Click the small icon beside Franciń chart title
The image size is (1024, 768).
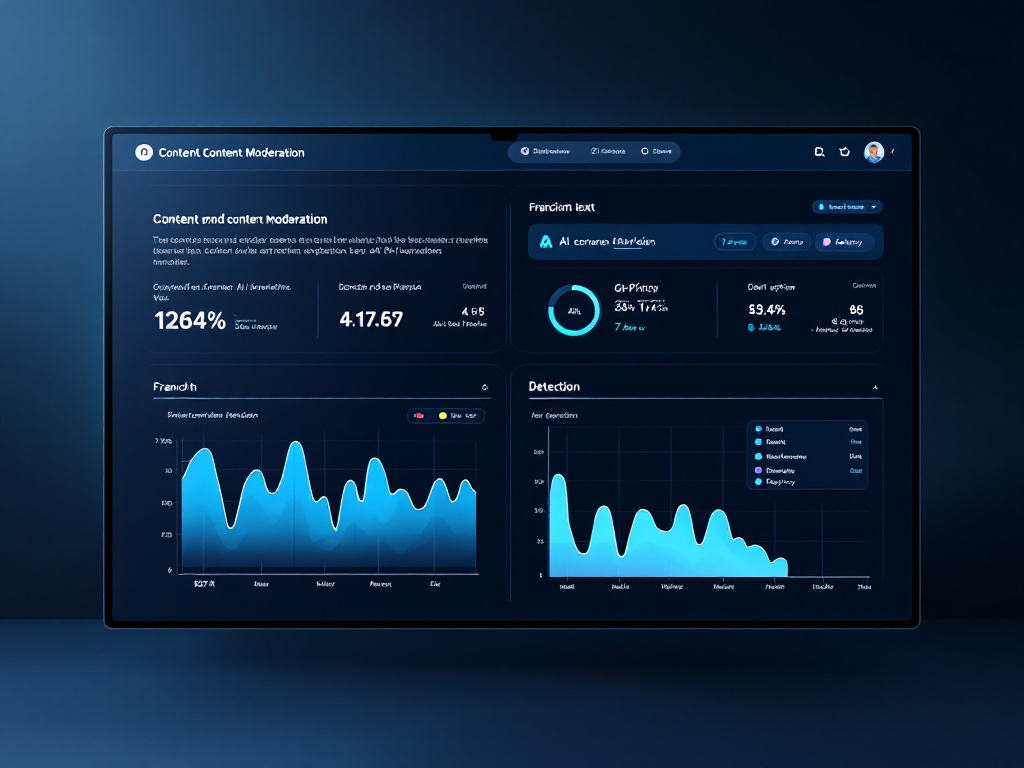tap(485, 387)
